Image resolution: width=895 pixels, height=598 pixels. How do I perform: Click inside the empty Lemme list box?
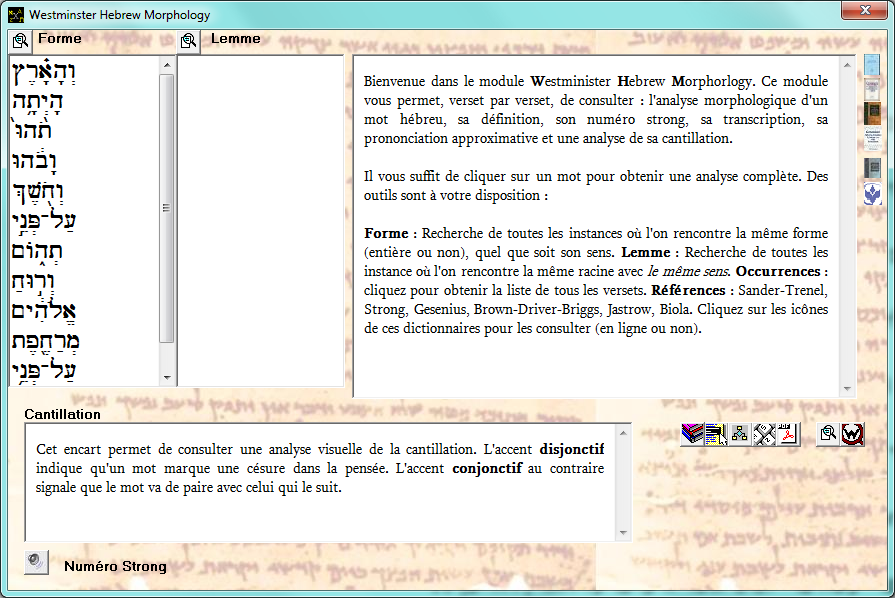[x=261, y=220]
